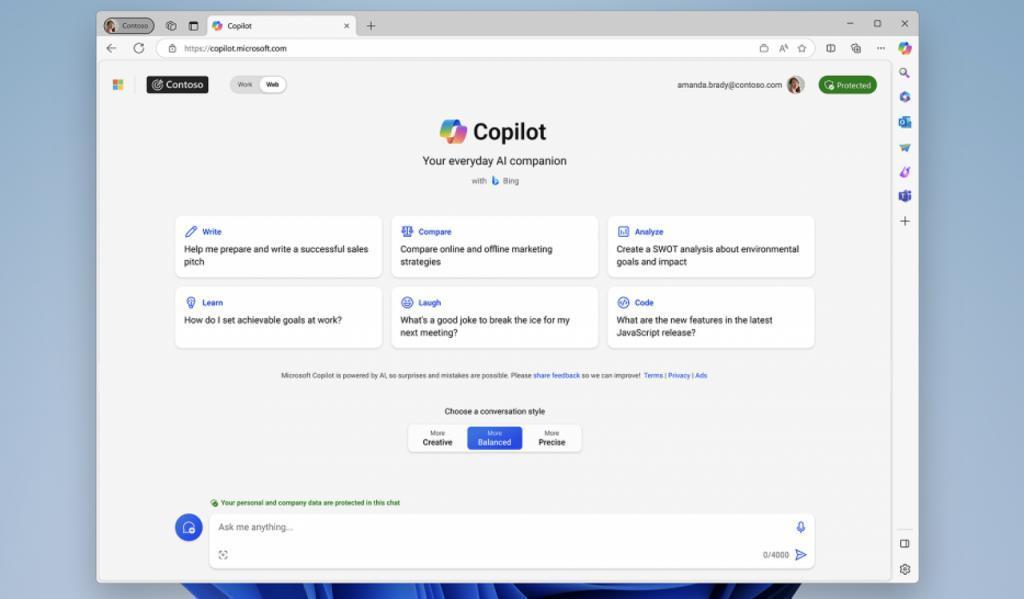Click the 0/4000 character counter

pyautogui.click(x=776, y=555)
